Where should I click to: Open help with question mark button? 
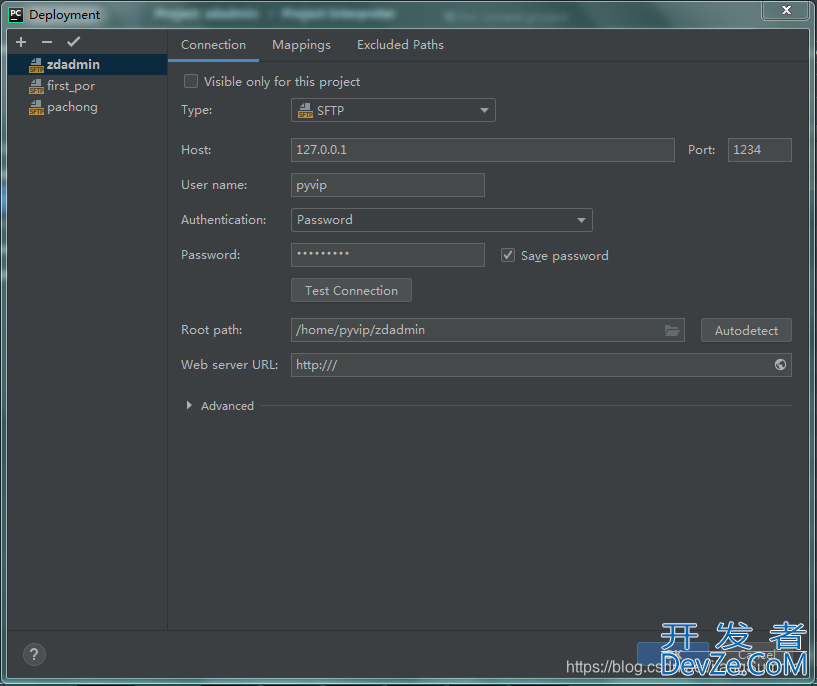(x=34, y=654)
